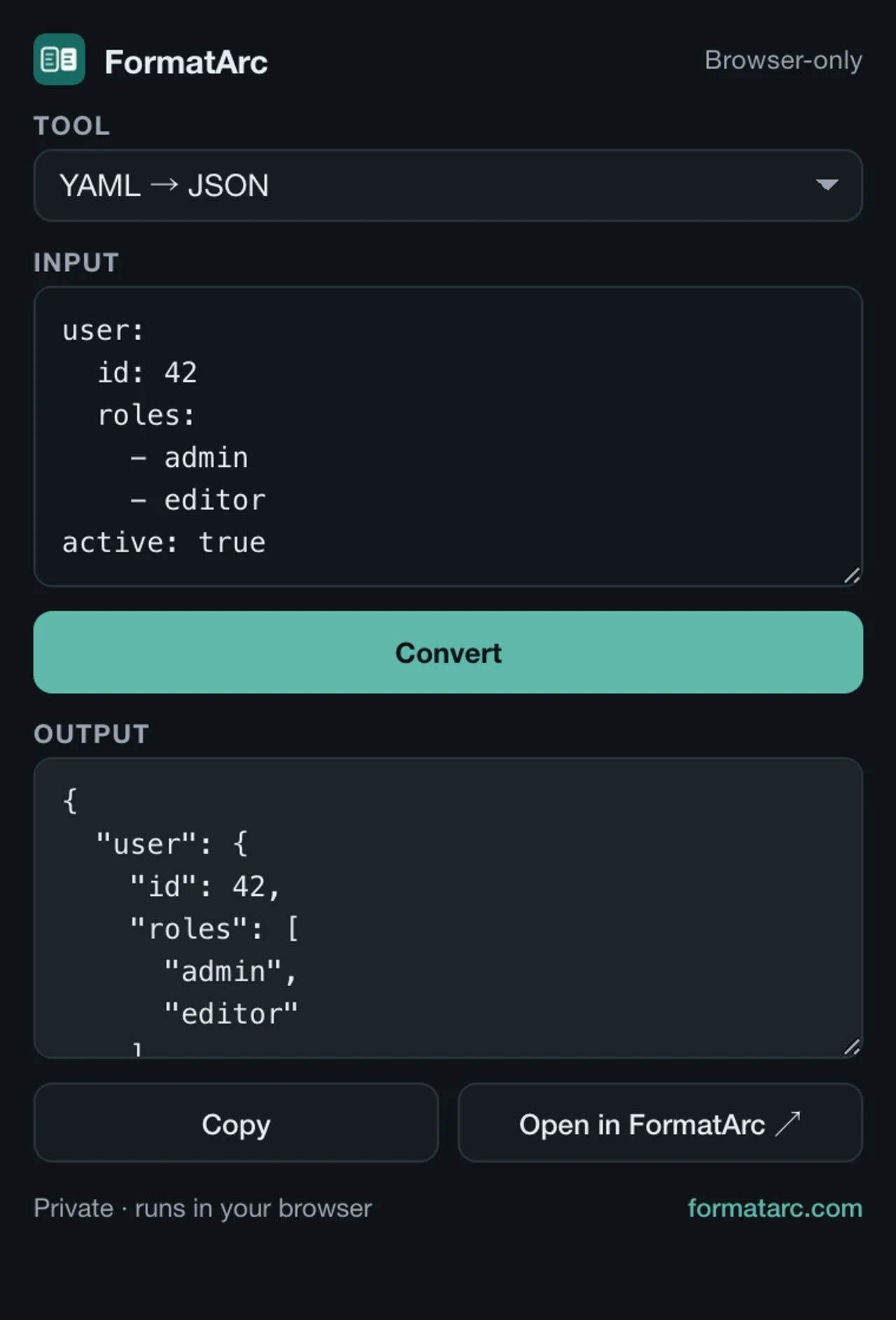
Task: Click the arrow icon on Open in FormatArc
Action: 787,1124
